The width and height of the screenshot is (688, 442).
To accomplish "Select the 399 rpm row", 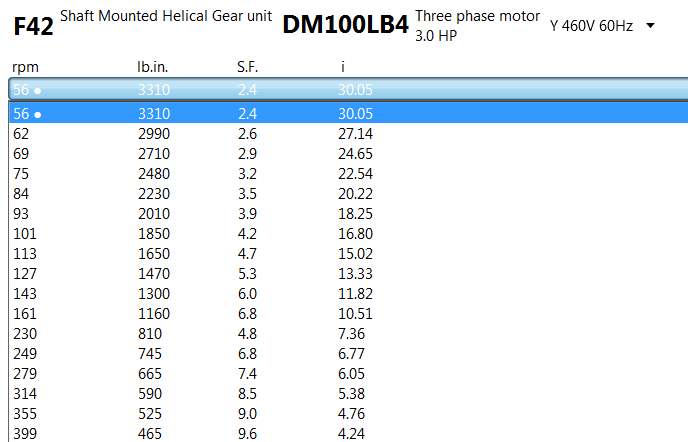I will (348, 433).
